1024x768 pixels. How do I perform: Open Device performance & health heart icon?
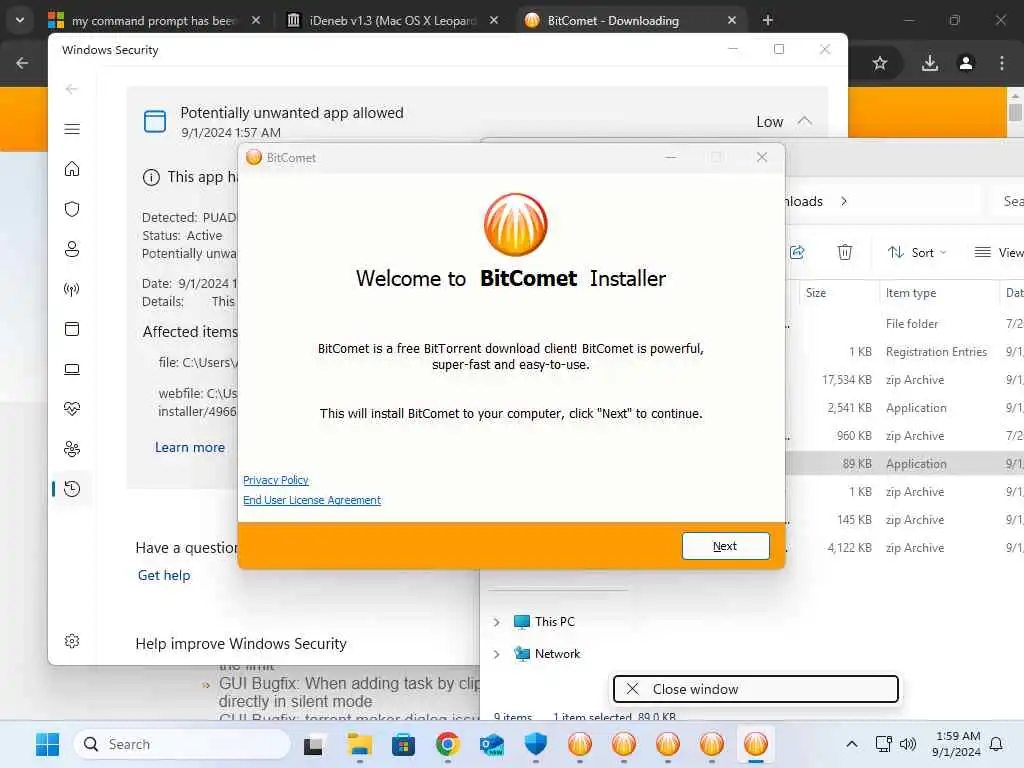pos(72,409)
